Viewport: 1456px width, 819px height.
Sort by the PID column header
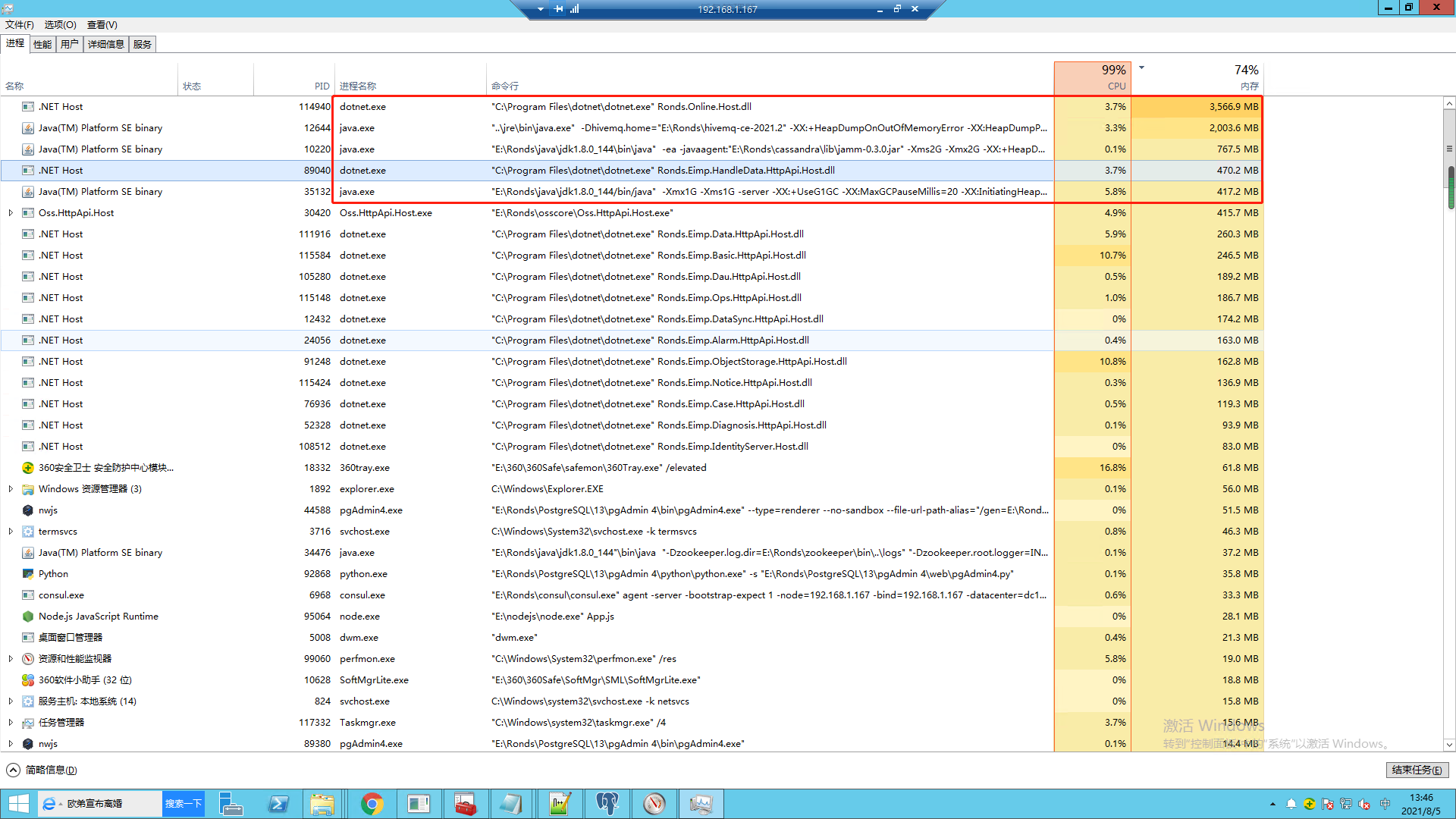tap(294, 77)
